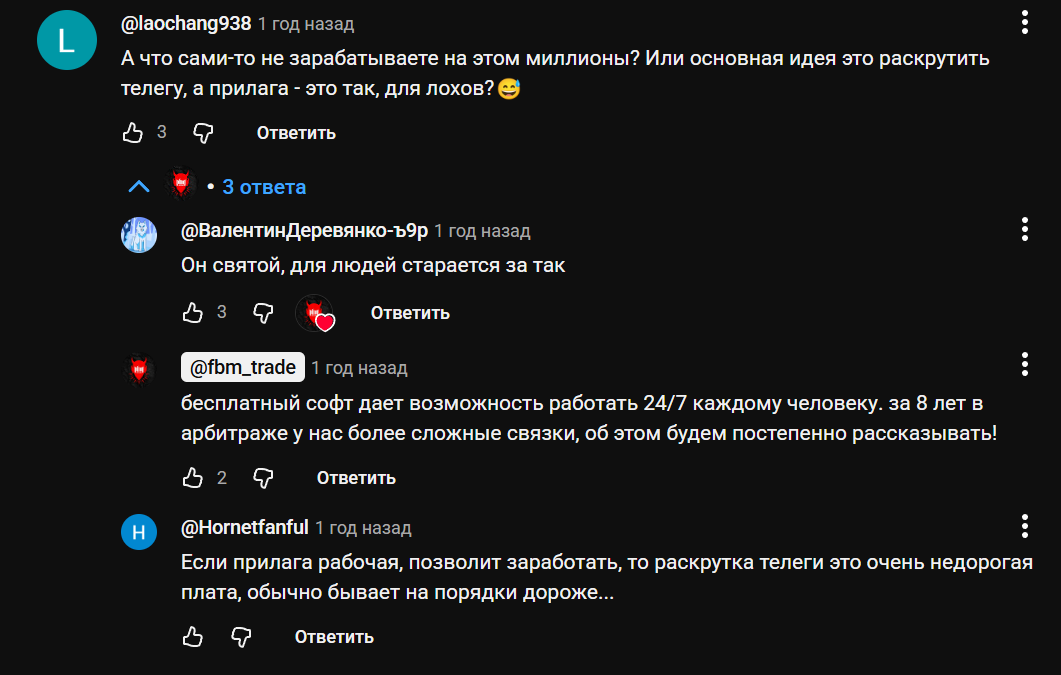
Task: Toggle the creator heart on @ВалентинДеревянко's reply
Action: tap(316, 313)
